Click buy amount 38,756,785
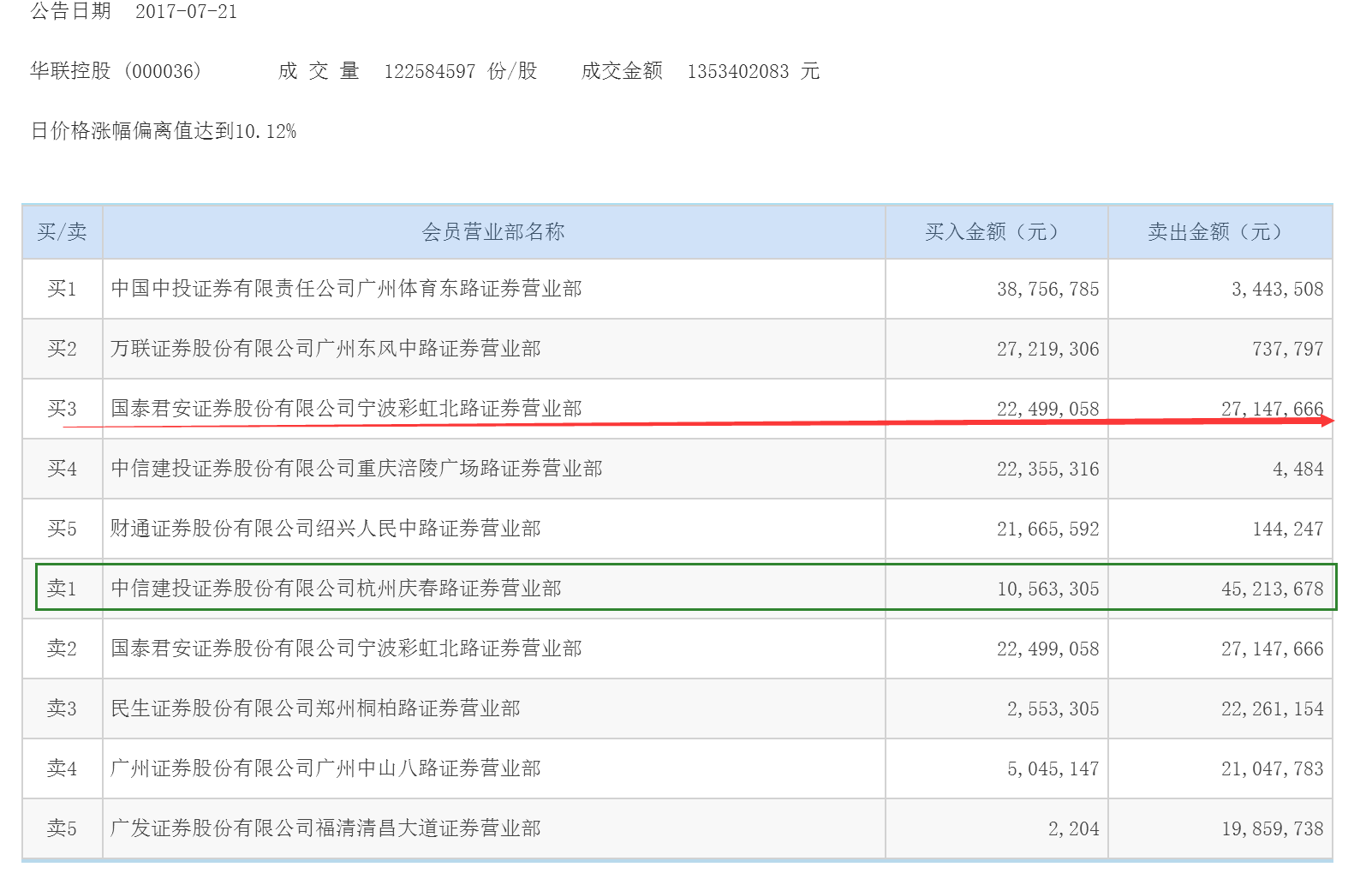Screen dimensions: 1372x879 [x=1047, y=290]
